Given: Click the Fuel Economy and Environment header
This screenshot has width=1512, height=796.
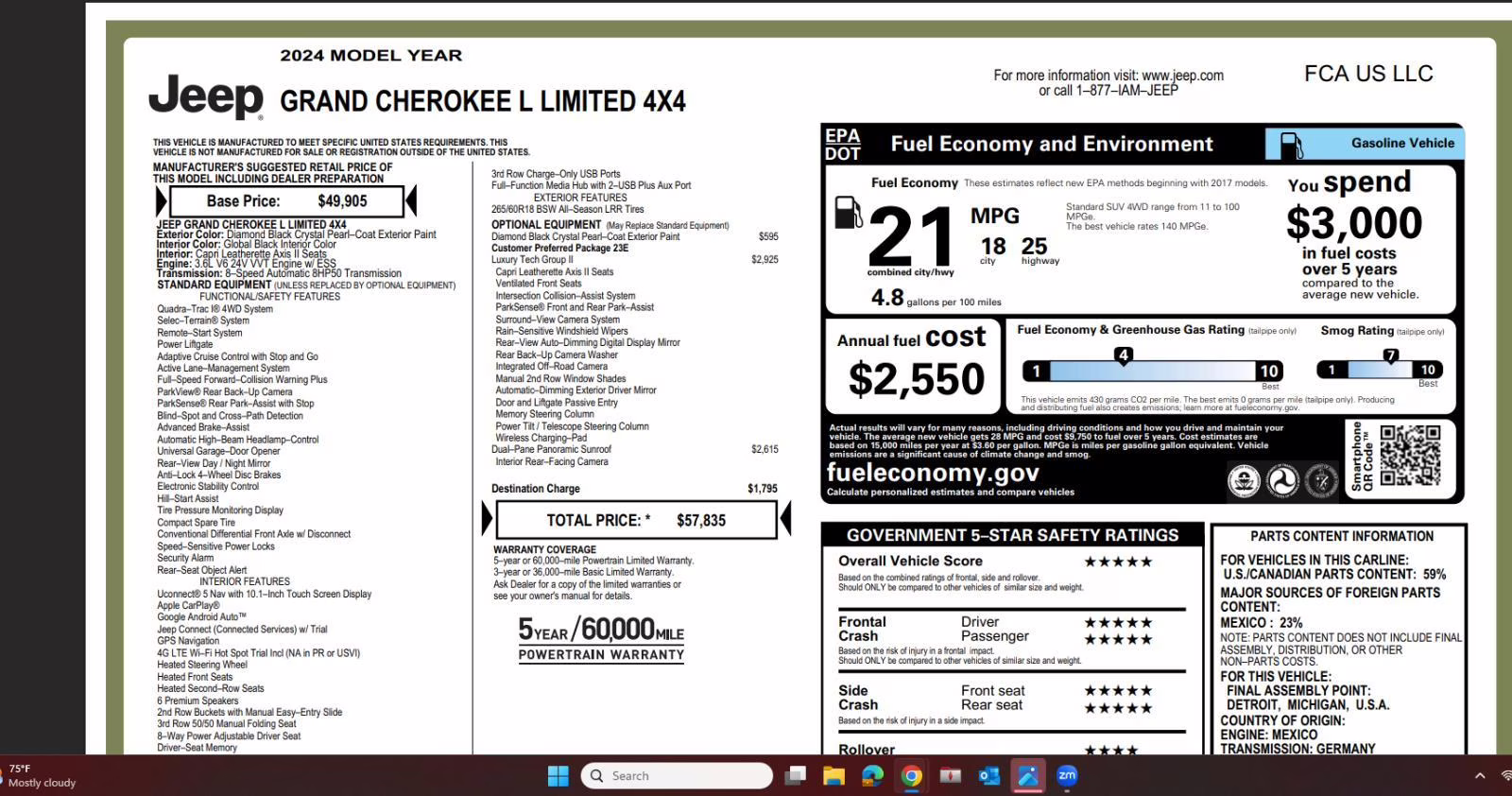Looking at the screenshot, I should (1051, 145).
